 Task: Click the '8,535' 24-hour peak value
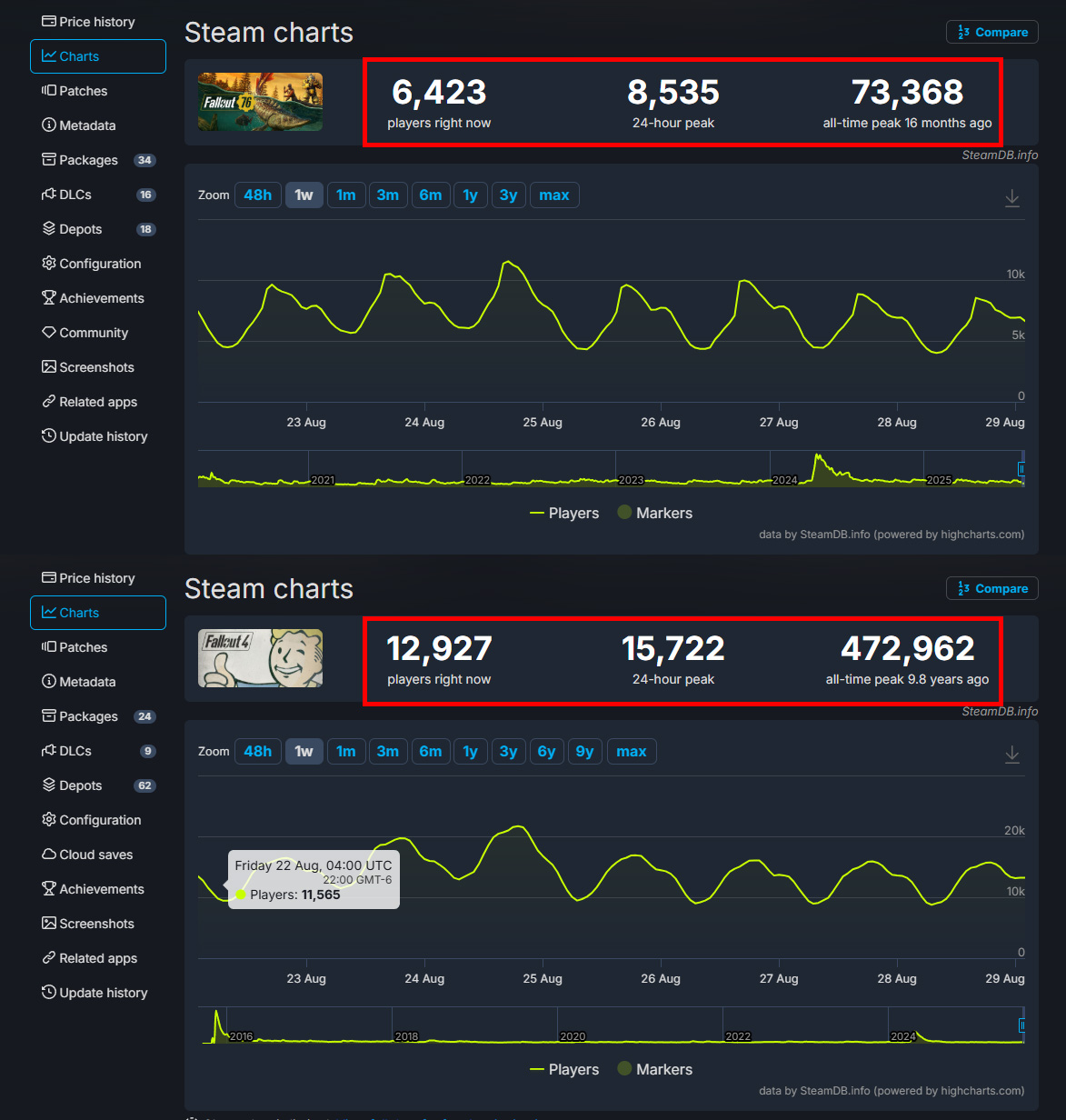point(673,92)
